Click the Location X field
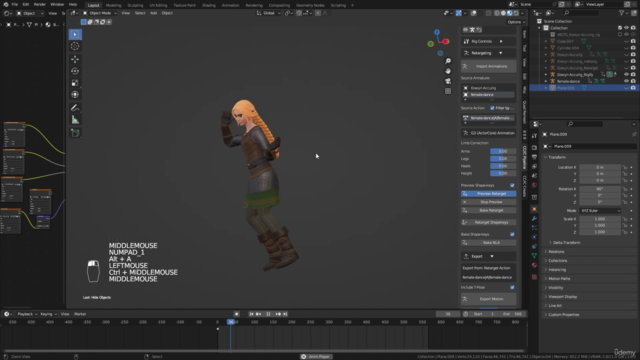The width and height of the screenshot is (640, 360). click(600, 167)
